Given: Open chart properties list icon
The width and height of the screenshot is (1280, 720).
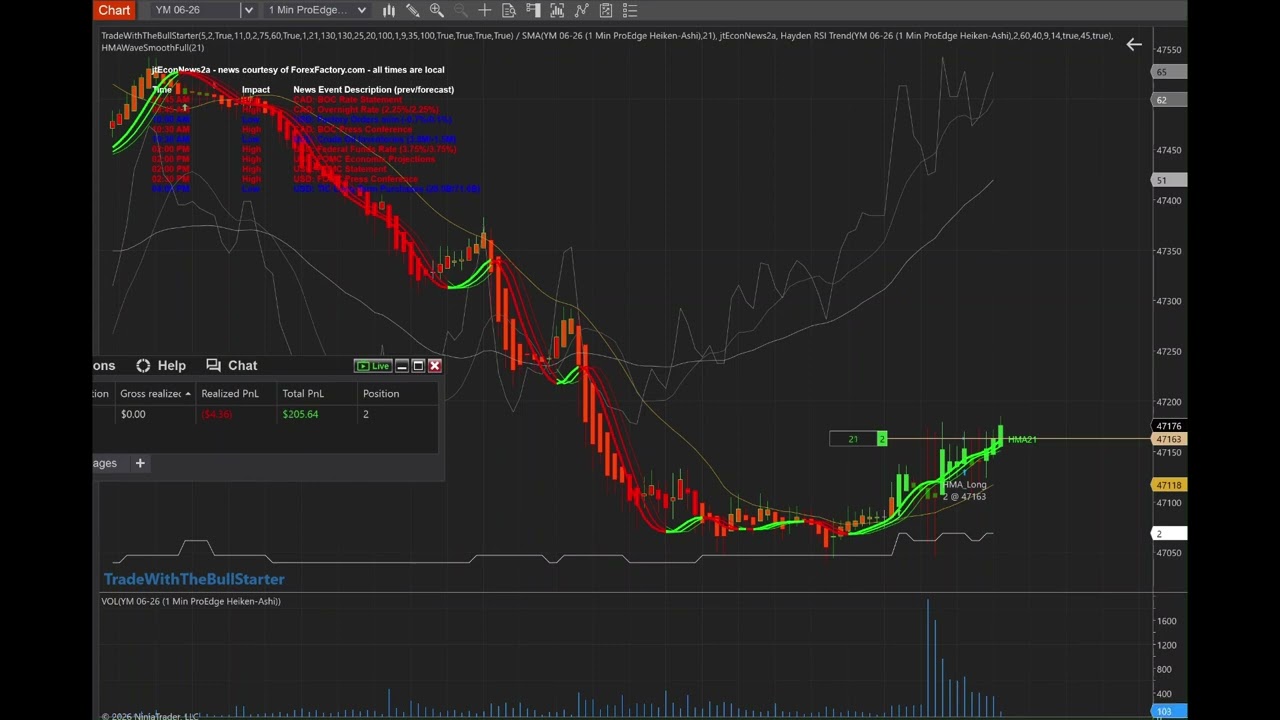Looking at the screenshot, I should pyautogui.click(x=629, y=10).
